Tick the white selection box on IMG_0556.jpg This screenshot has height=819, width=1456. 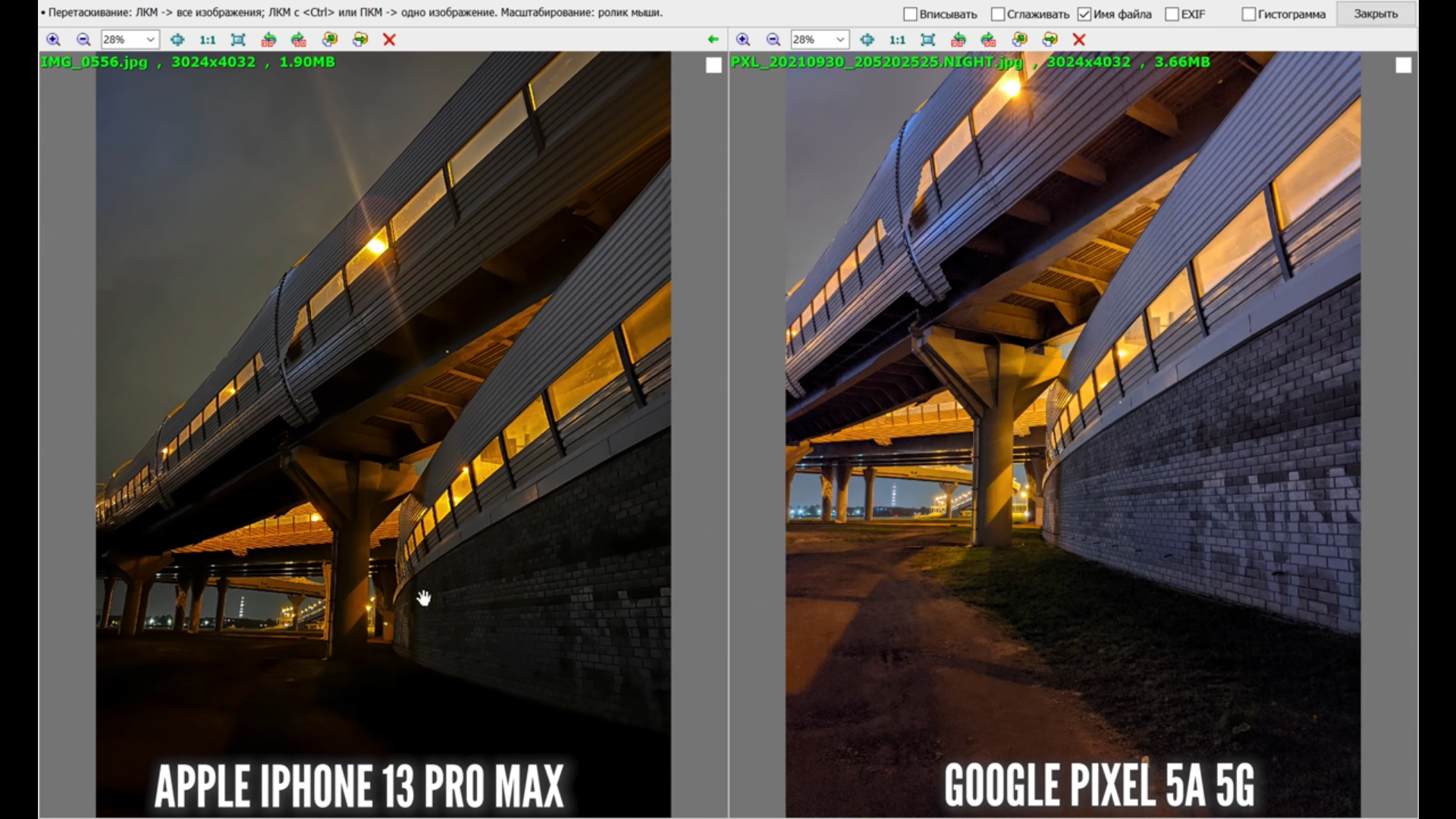[714, 65]
